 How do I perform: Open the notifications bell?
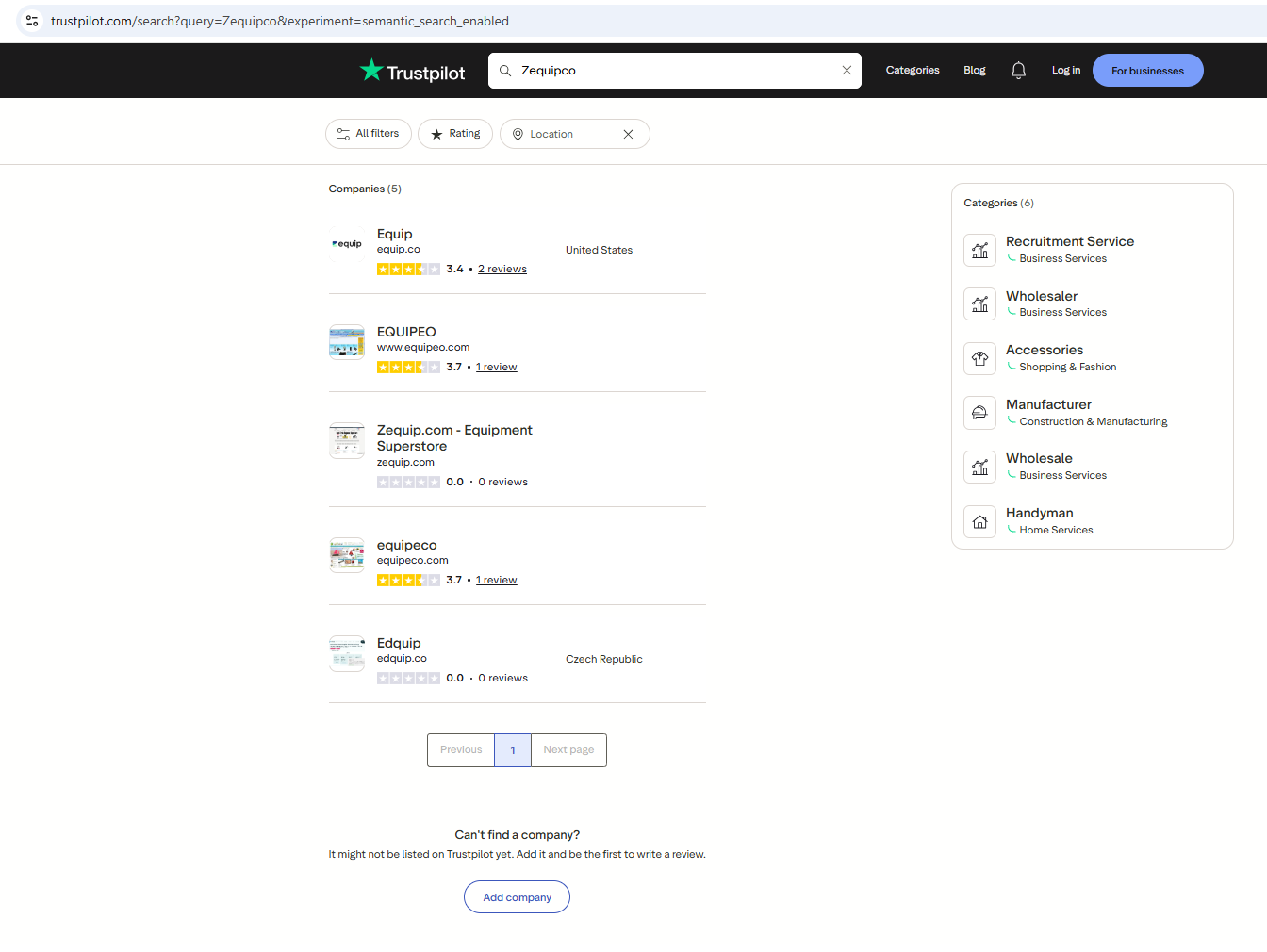pos(1018,71)
